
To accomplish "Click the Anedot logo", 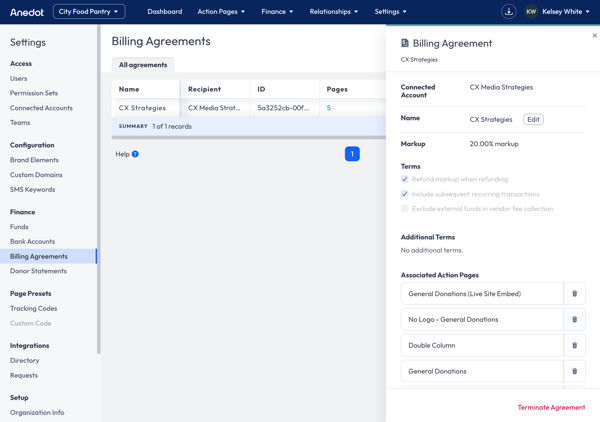I will pos(27,12).
